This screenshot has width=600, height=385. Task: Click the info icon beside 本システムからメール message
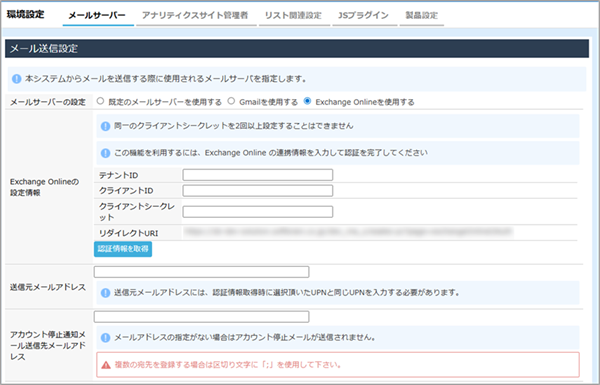[16, 79]
